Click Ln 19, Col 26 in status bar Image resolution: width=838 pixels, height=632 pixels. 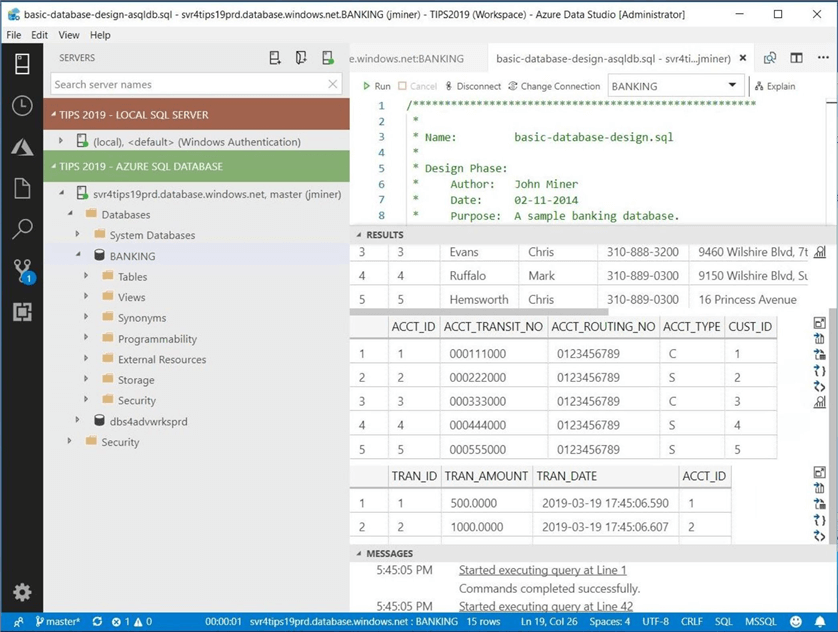(x=549, y=621)
